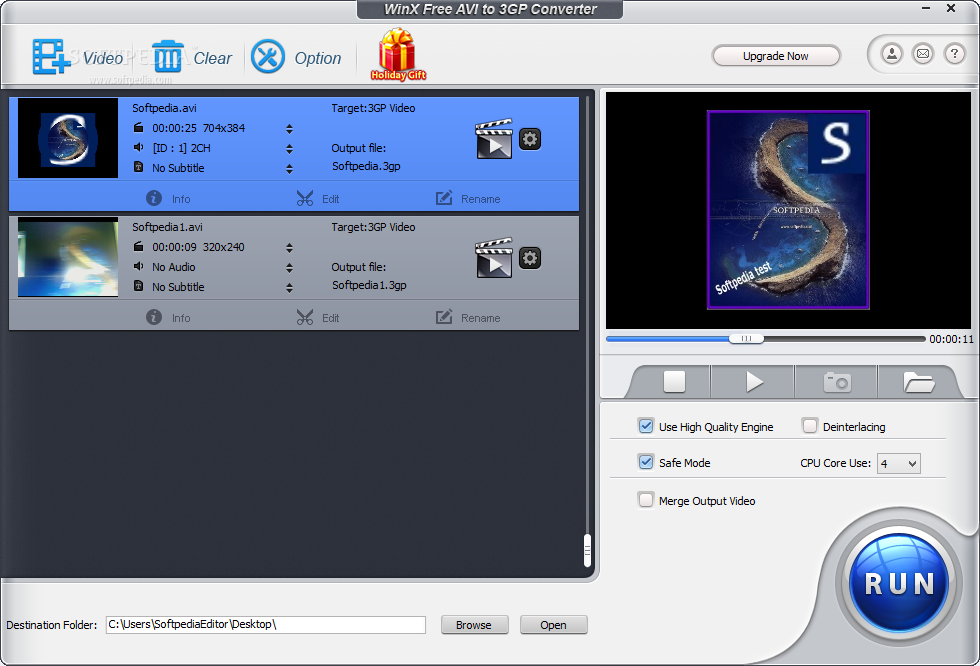This screenshot has height=666, width=980.
Task: Open the CPU Core Use dropdown
Action: point(899,464)
